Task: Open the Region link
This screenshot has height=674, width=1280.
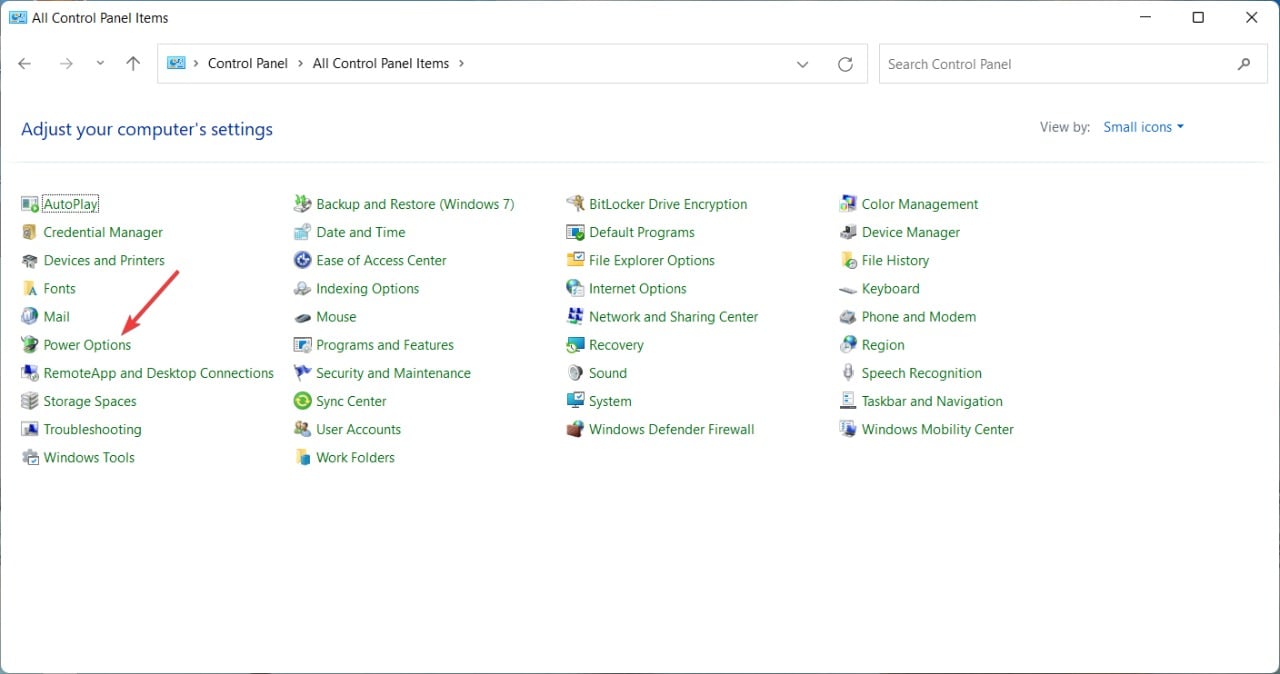Action: pos(883,345)
